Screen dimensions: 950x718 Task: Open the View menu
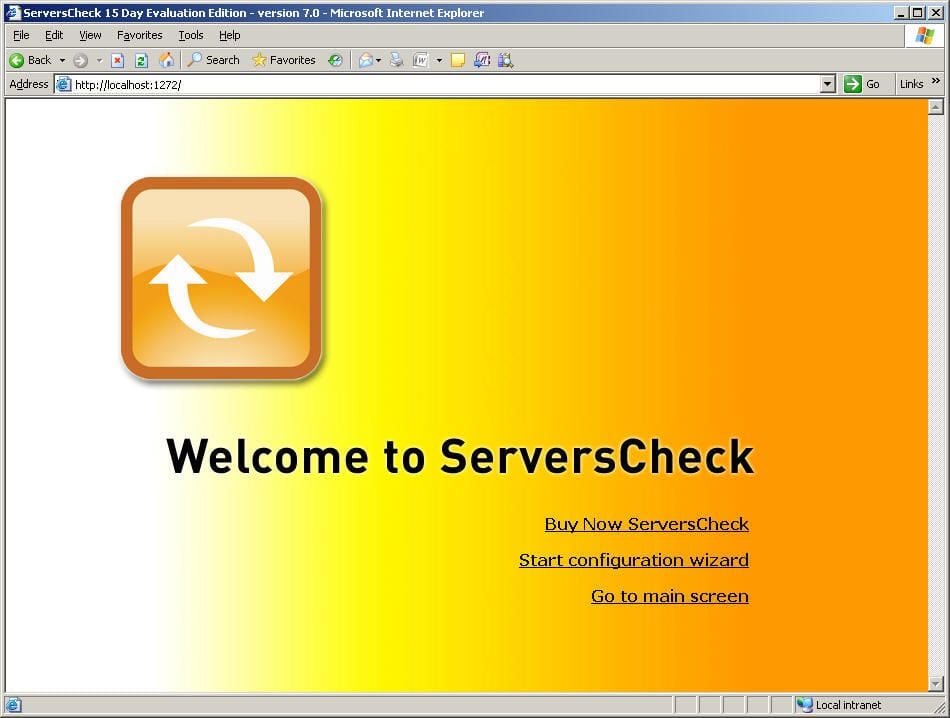(x=90, y=35)
